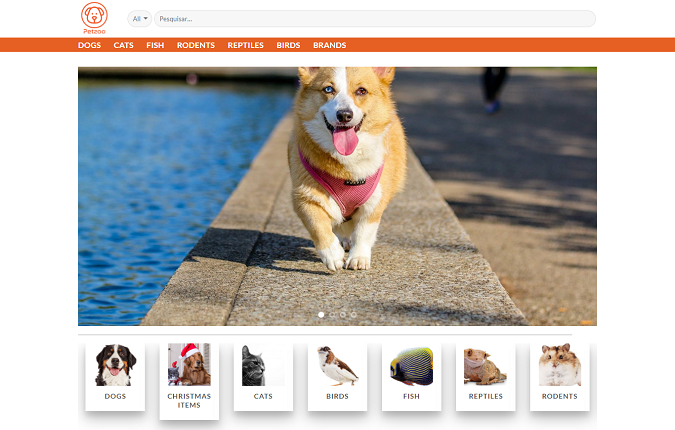
Task: Go to CATS in the orange navbar
Action: click(123, 45)
